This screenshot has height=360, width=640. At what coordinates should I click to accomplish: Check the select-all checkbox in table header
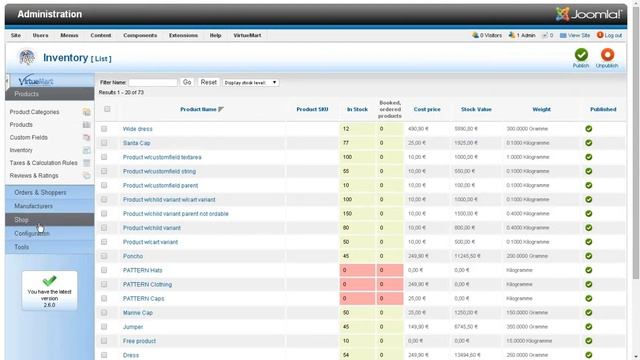(107, 109)
